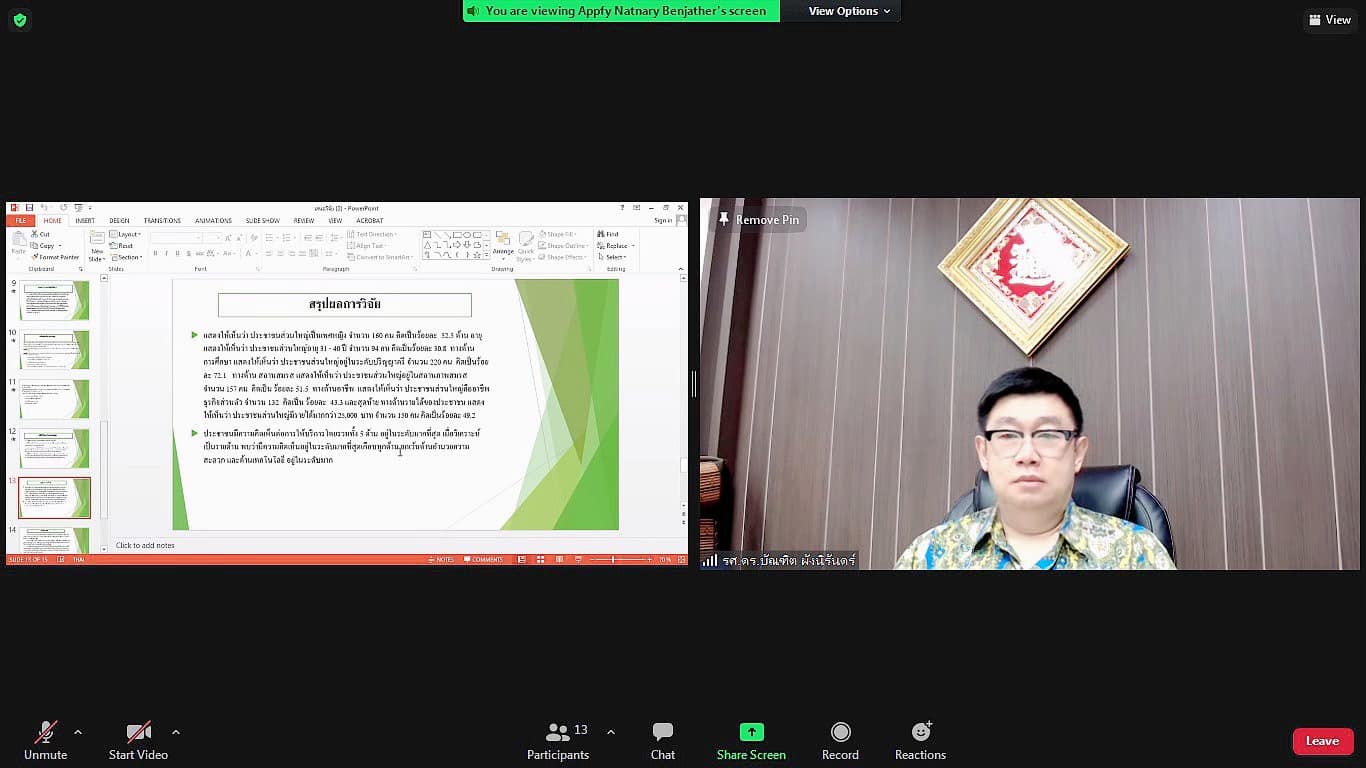Start recording with the Record button
The height and width of the screenshot is (768, 1366).
pyautogui.click(x=840, y=740)
